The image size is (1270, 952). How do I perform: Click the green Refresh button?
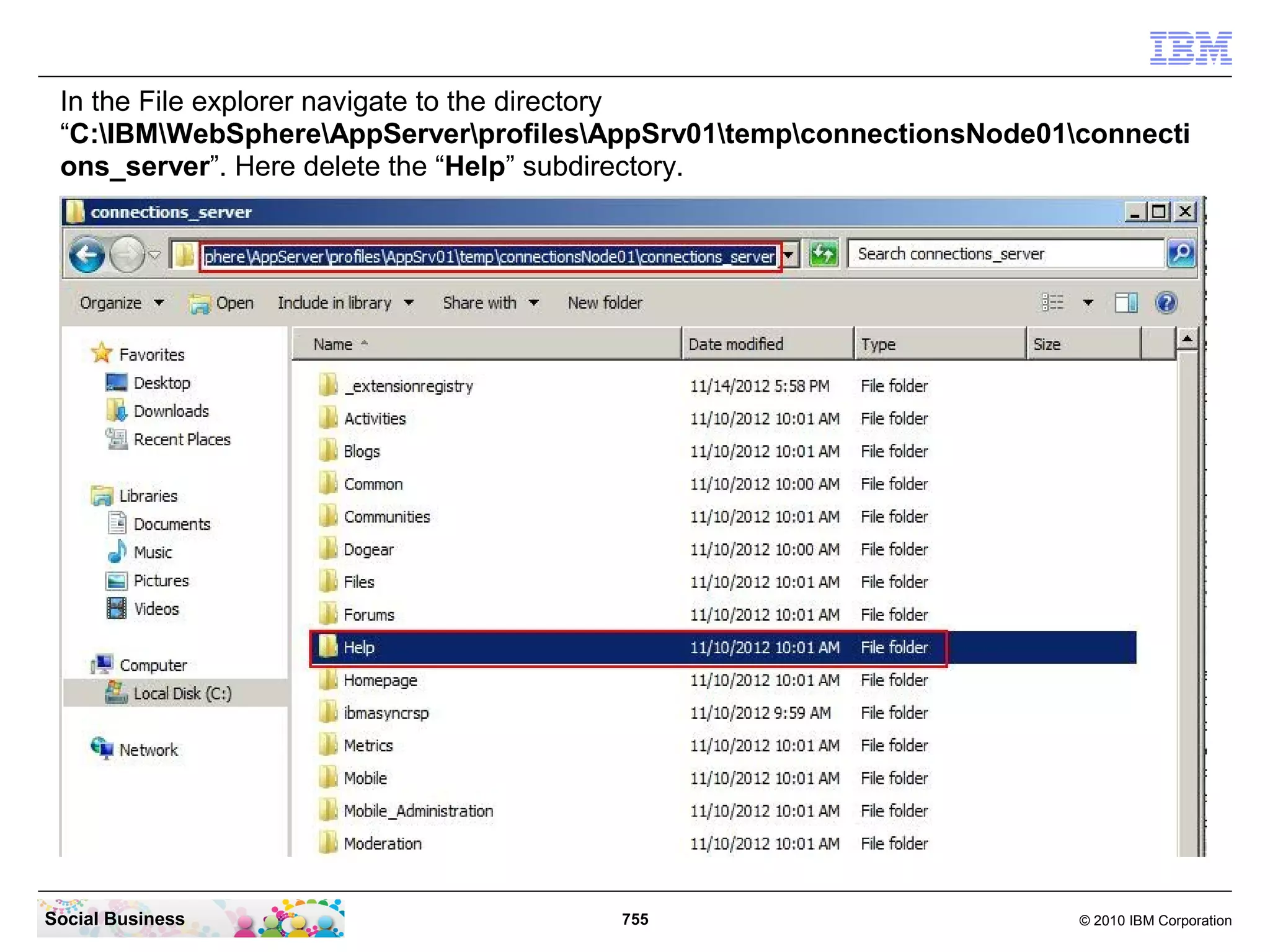(823, 255)
